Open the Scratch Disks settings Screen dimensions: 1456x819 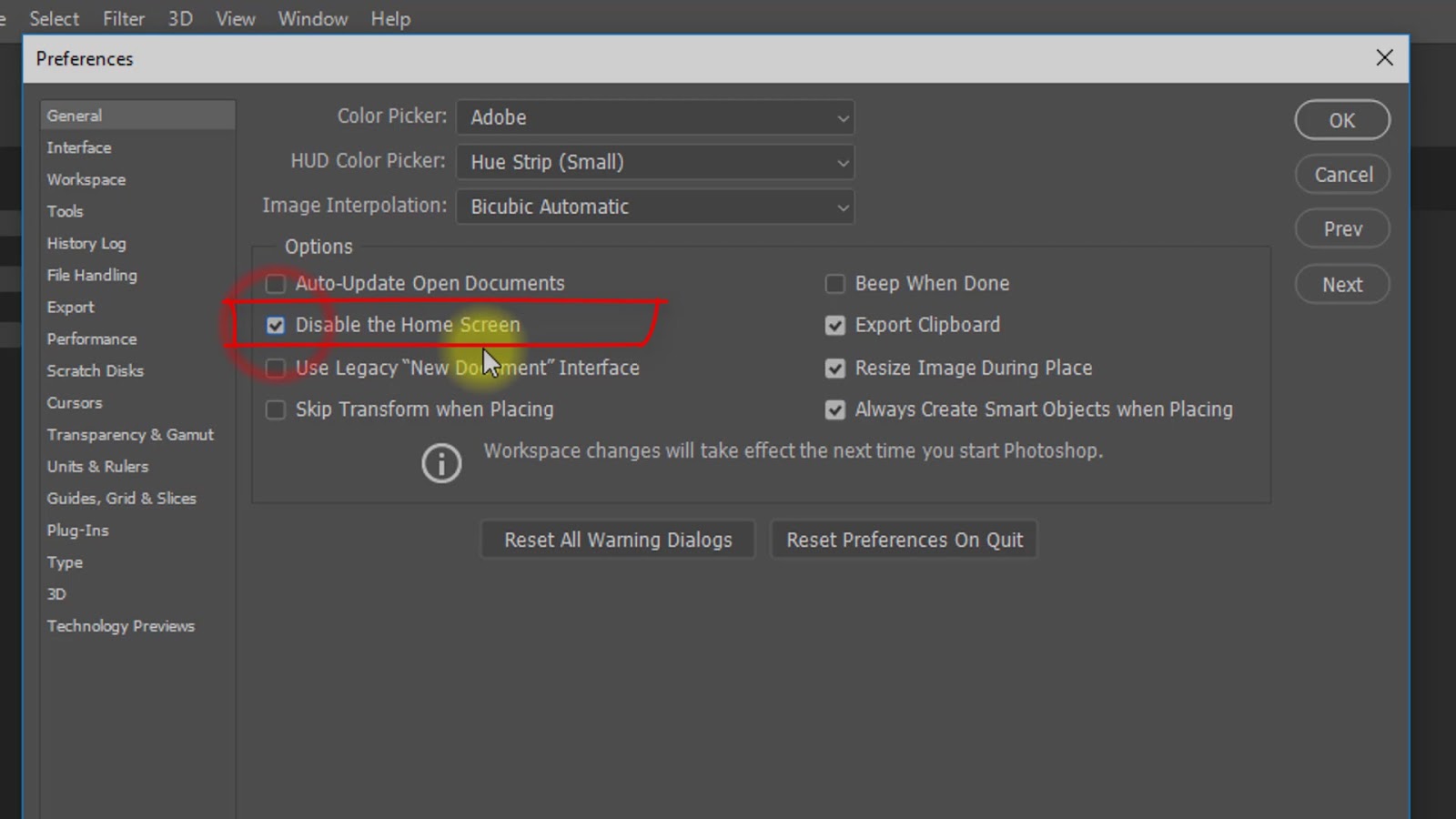coord(95,370)
